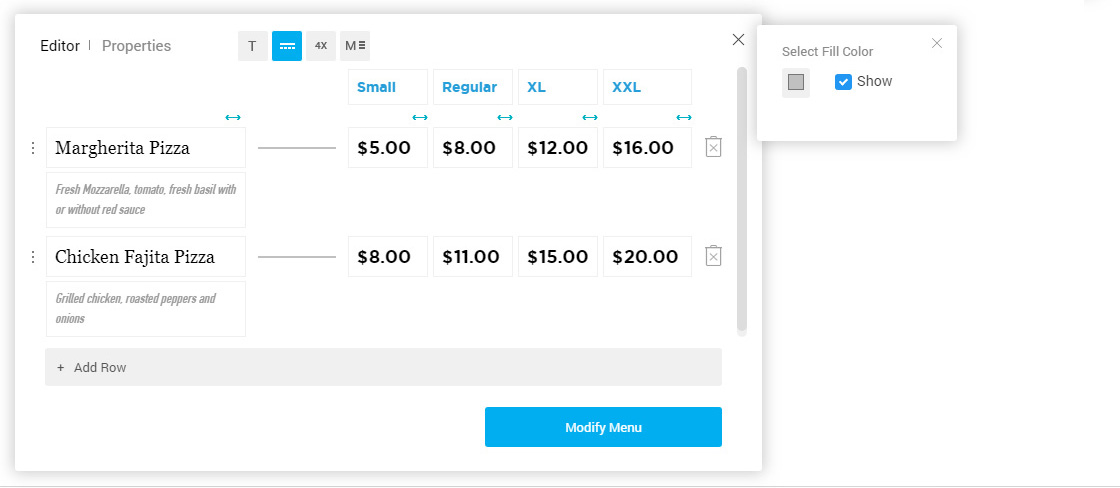Screen dimensions: 1120x488
Task: Click the resize arrow above the XXL column
Action: (x=684, y=117)
